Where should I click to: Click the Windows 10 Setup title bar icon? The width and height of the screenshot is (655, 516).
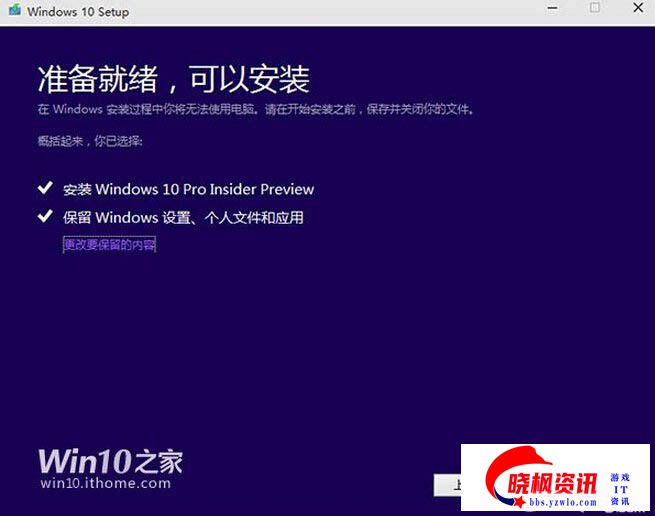tap(13, 12)
